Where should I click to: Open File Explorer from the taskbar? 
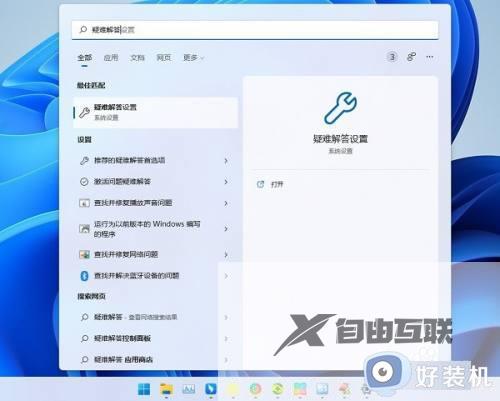tap(166, 389)
